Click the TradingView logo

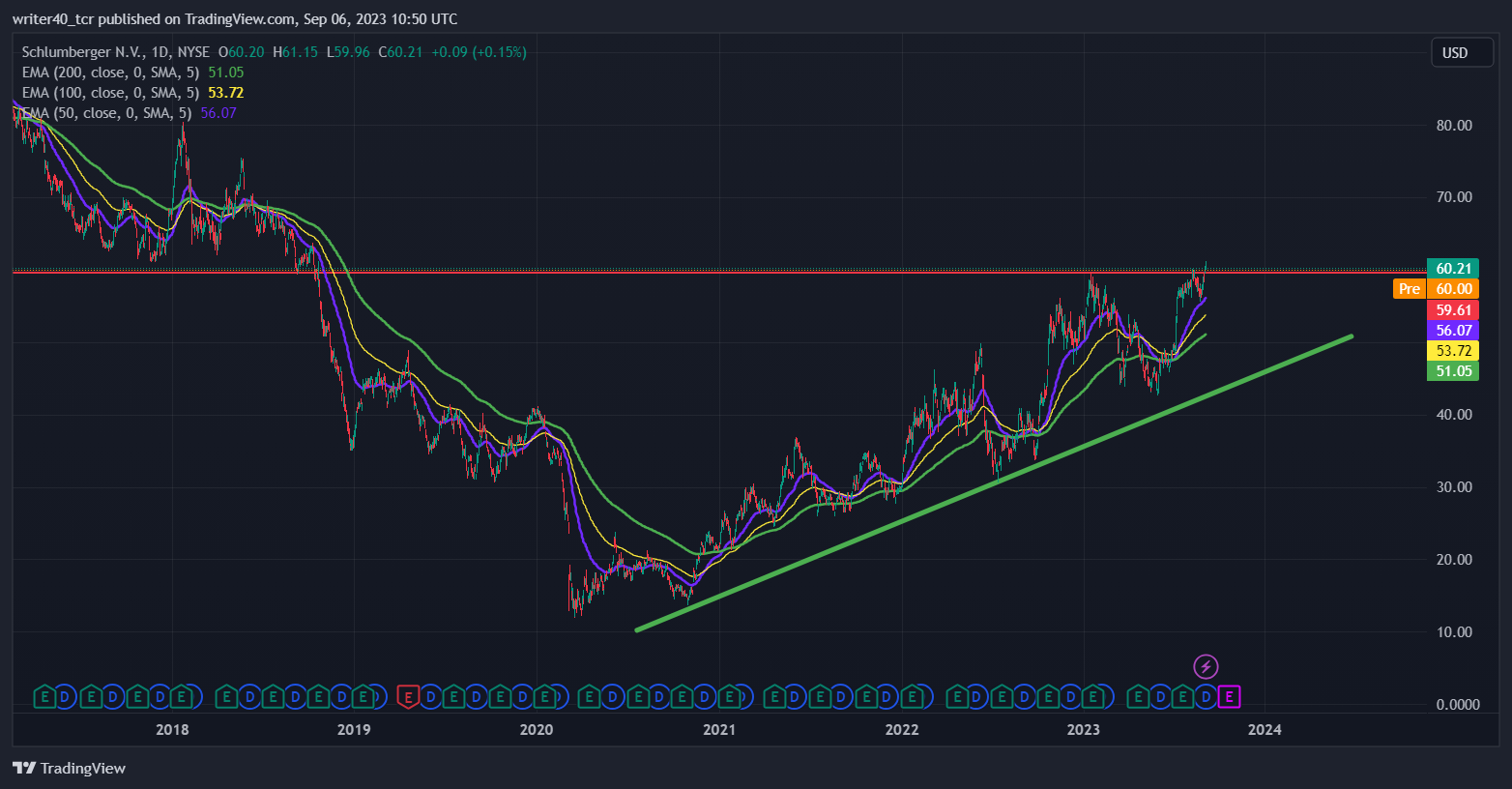70,768
